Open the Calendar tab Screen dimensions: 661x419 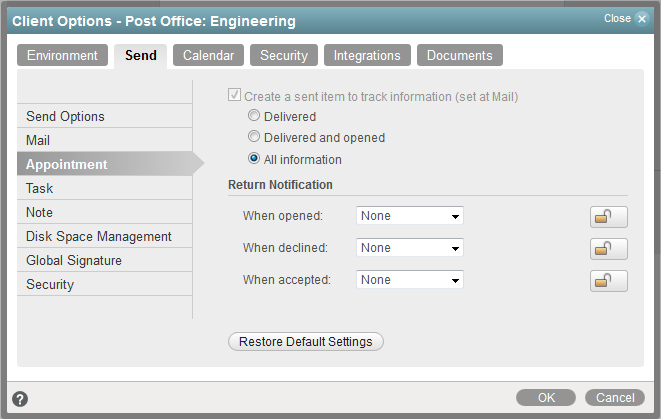point(208,56)
